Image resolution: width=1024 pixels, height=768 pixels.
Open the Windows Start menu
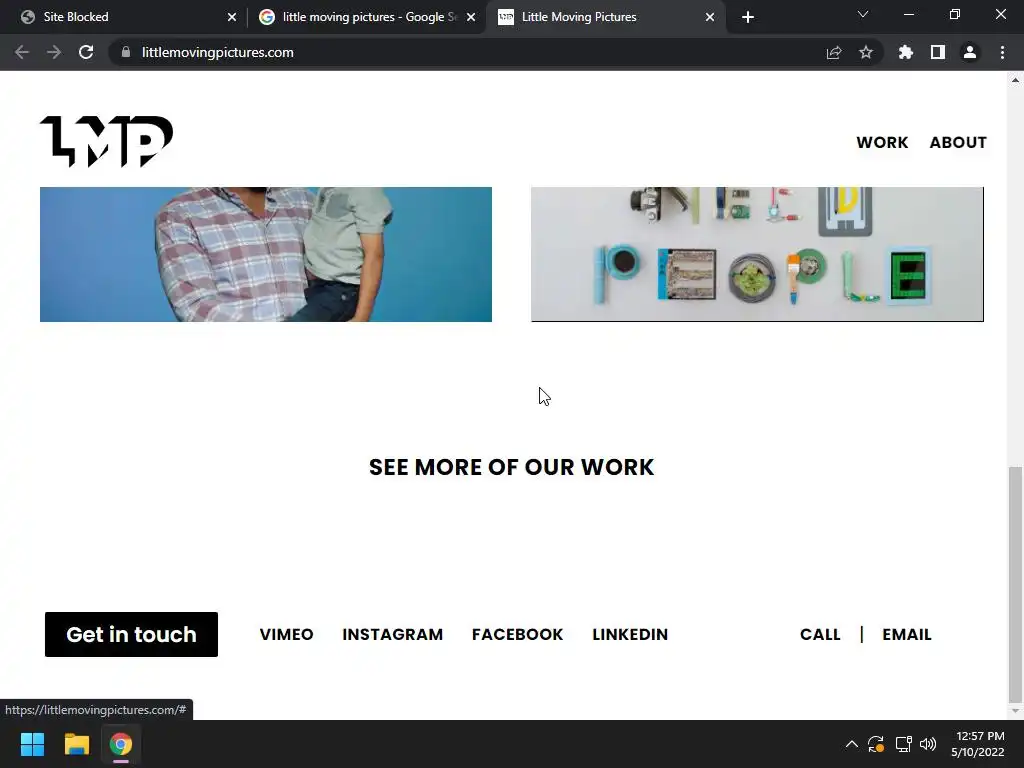click(x=32, y=744)
